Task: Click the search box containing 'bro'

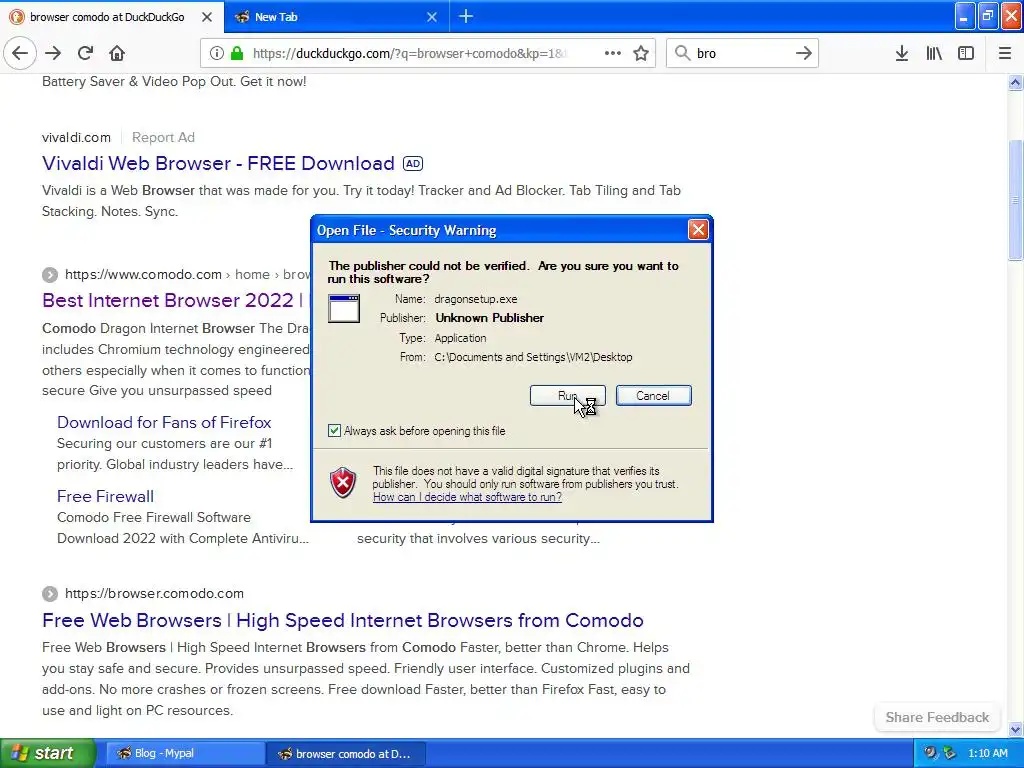Action: pos(741,53)
